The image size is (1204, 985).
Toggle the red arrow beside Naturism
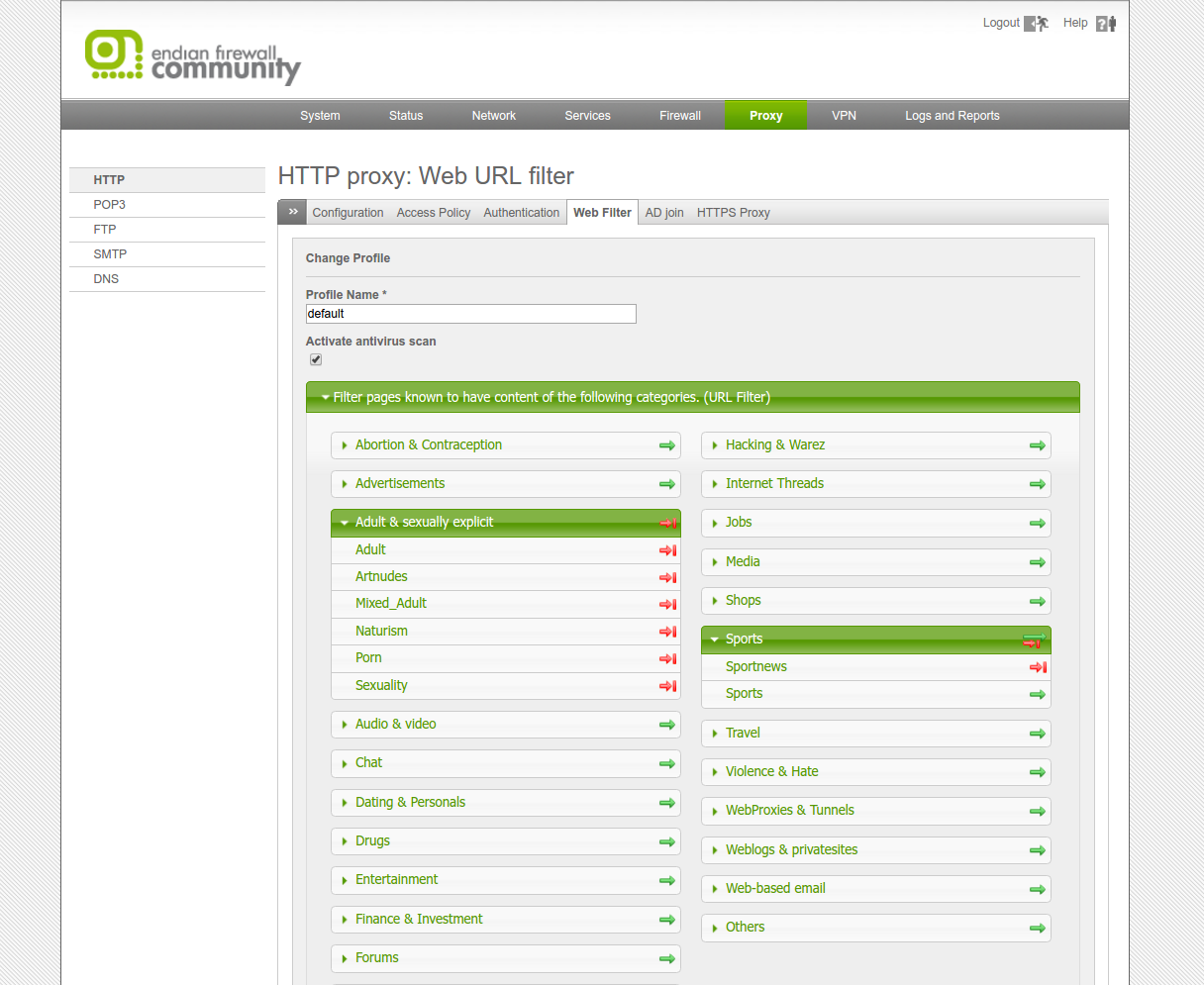point(668,632)
